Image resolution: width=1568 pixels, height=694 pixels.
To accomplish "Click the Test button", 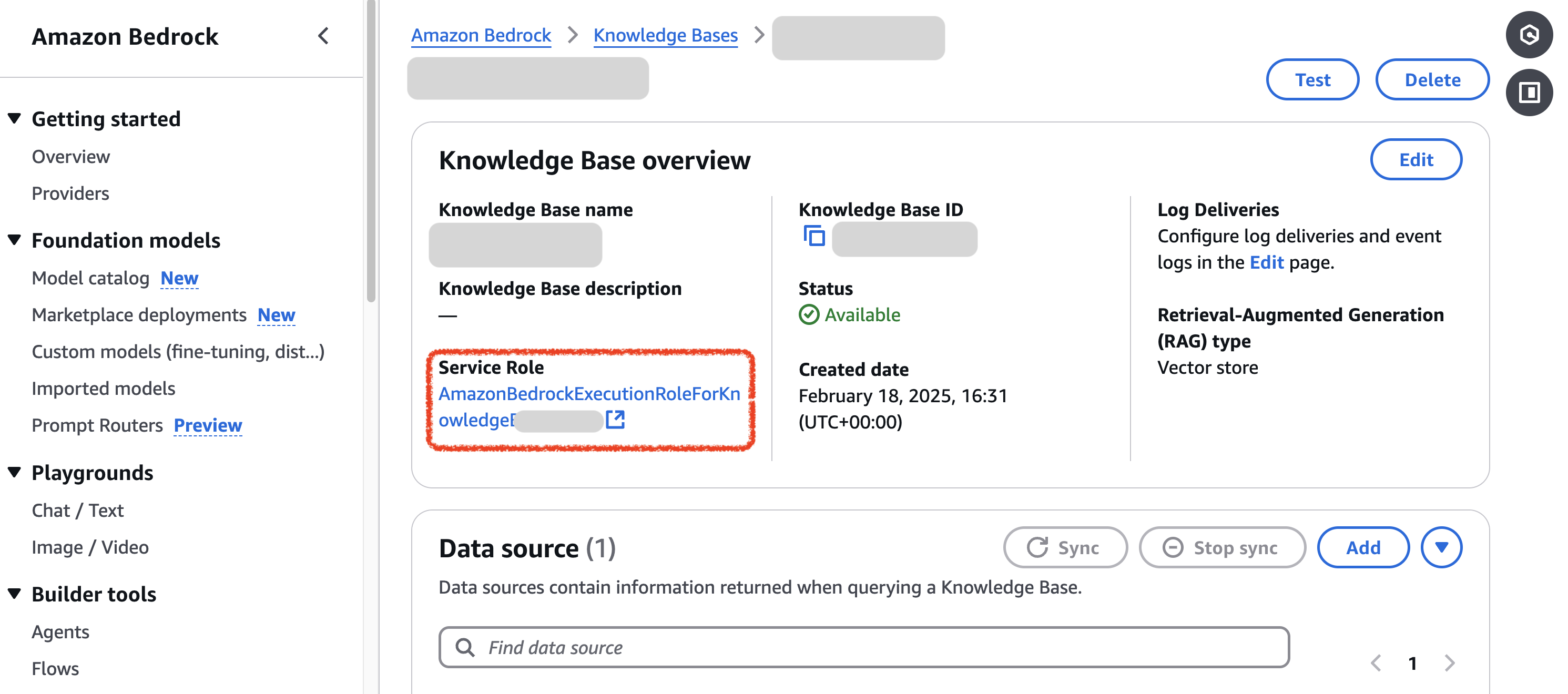I will 1312,79.
